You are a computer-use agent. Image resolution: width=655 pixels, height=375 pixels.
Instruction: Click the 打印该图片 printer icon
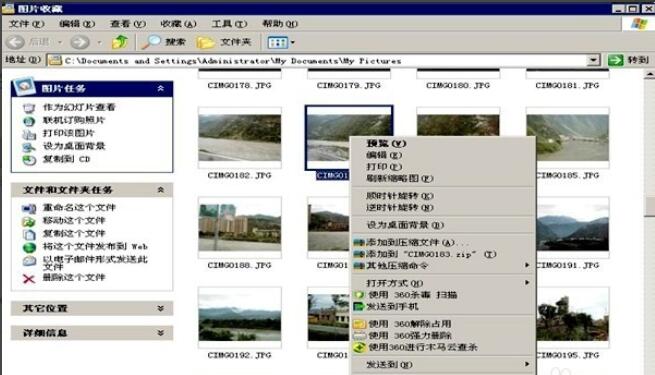(29, 134)
